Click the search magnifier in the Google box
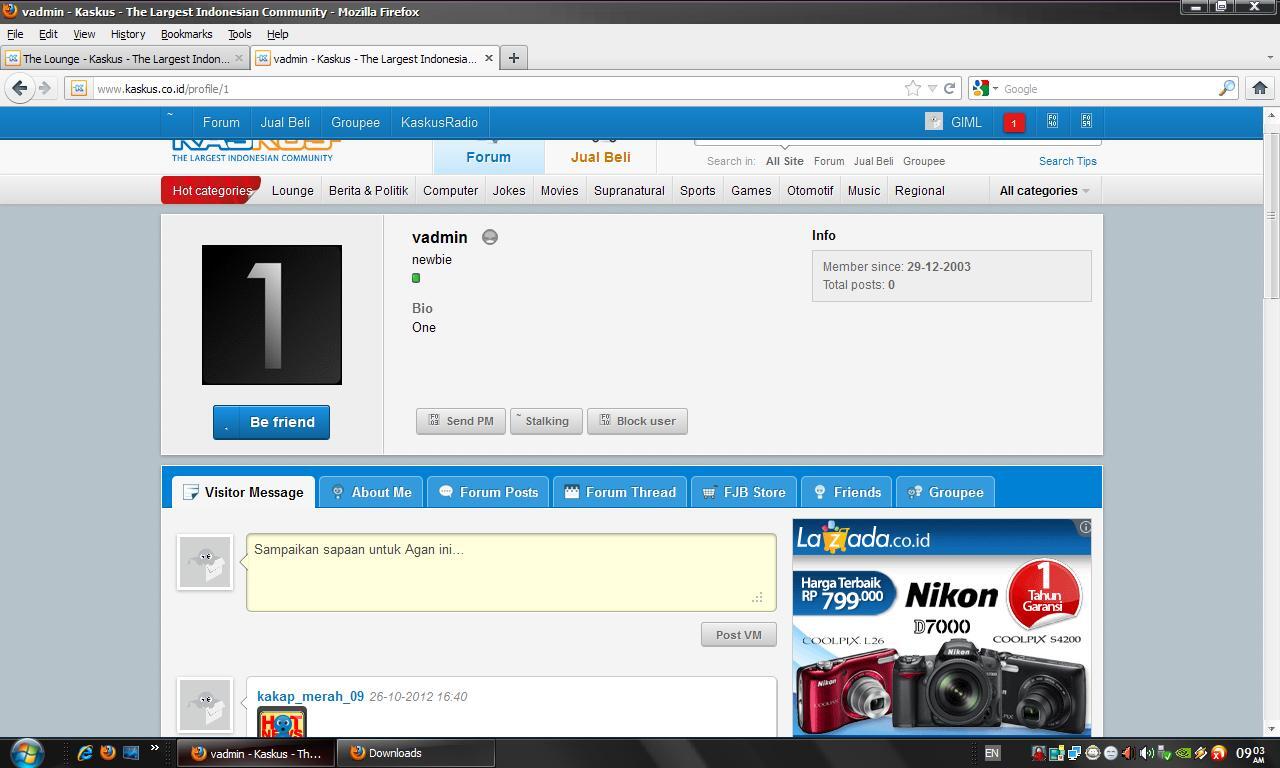This screenshot has width=1280, height=768. tap(1226, 88)
